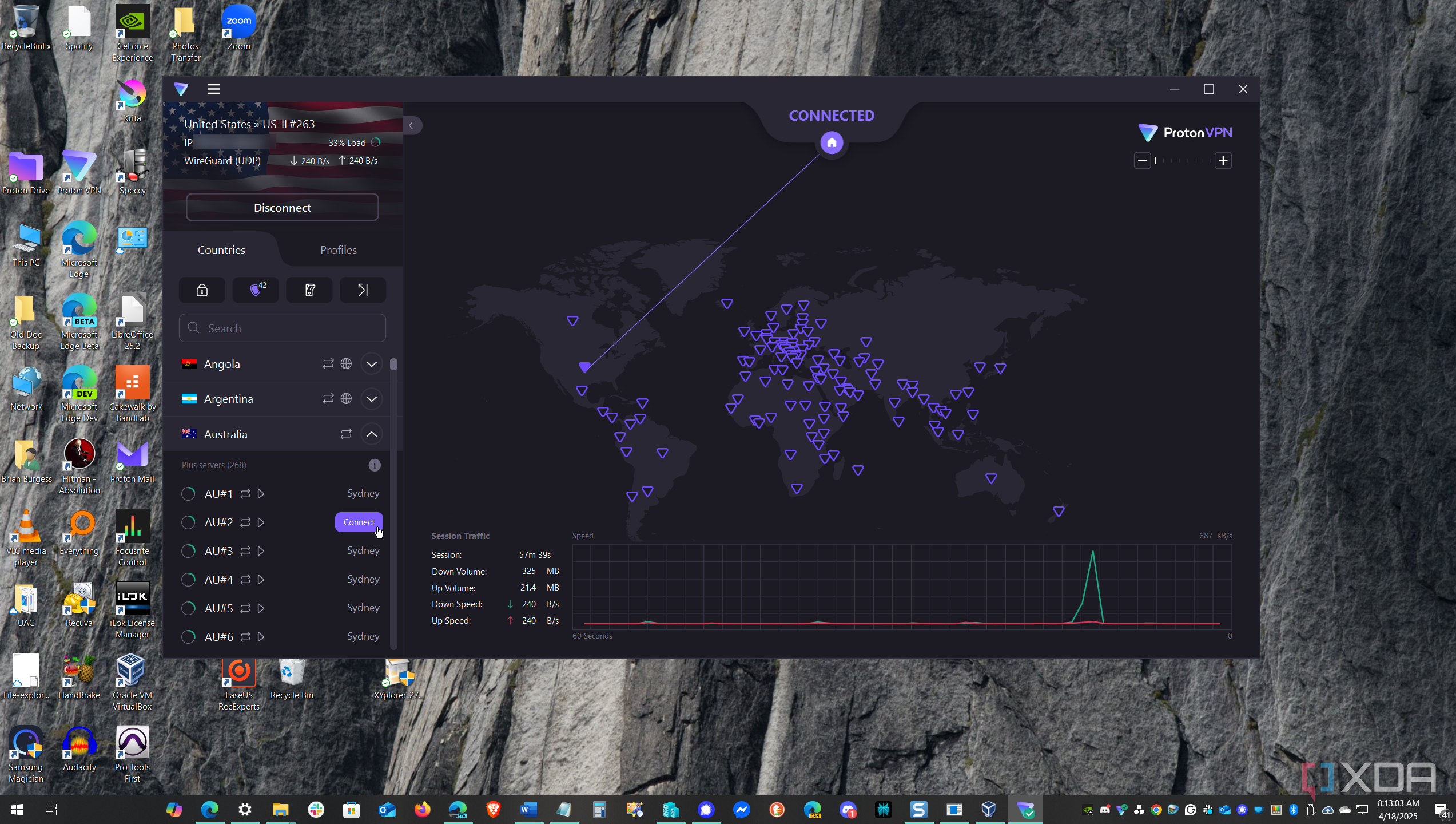The width and height of the screenshot is (1456, 824).
Task: Open the Windows Start menu
Action: (x=17, y=810)
